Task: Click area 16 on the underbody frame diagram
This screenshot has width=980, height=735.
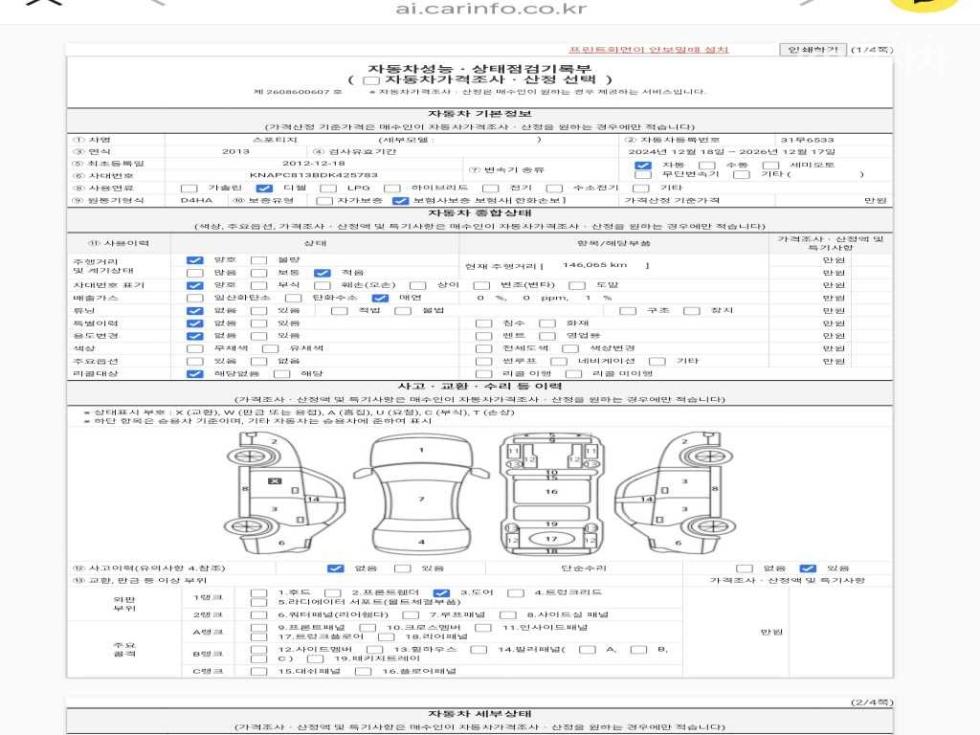Action: (x=551, y=492)
